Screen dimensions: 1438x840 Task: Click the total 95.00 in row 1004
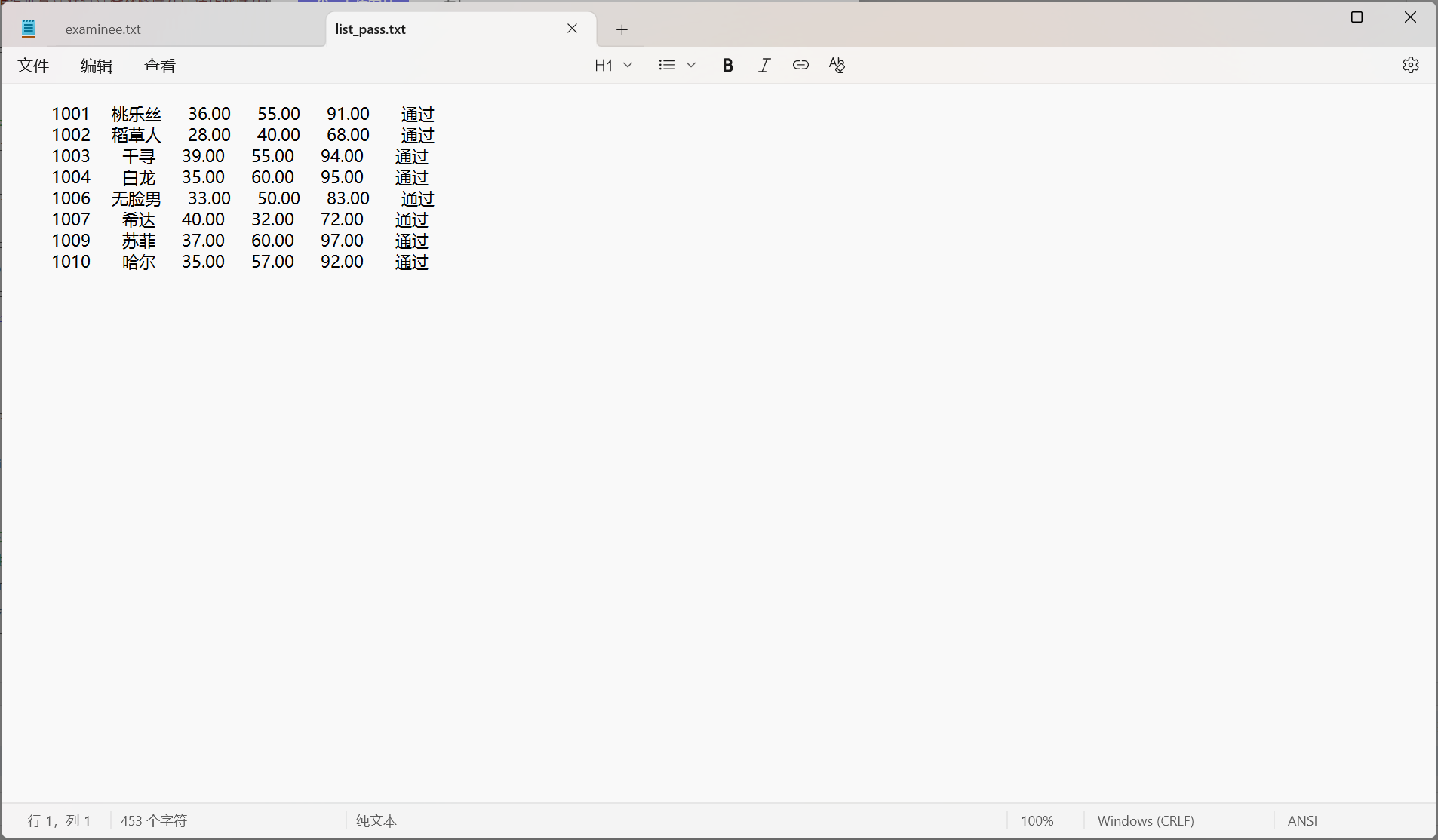pos(342,177)
